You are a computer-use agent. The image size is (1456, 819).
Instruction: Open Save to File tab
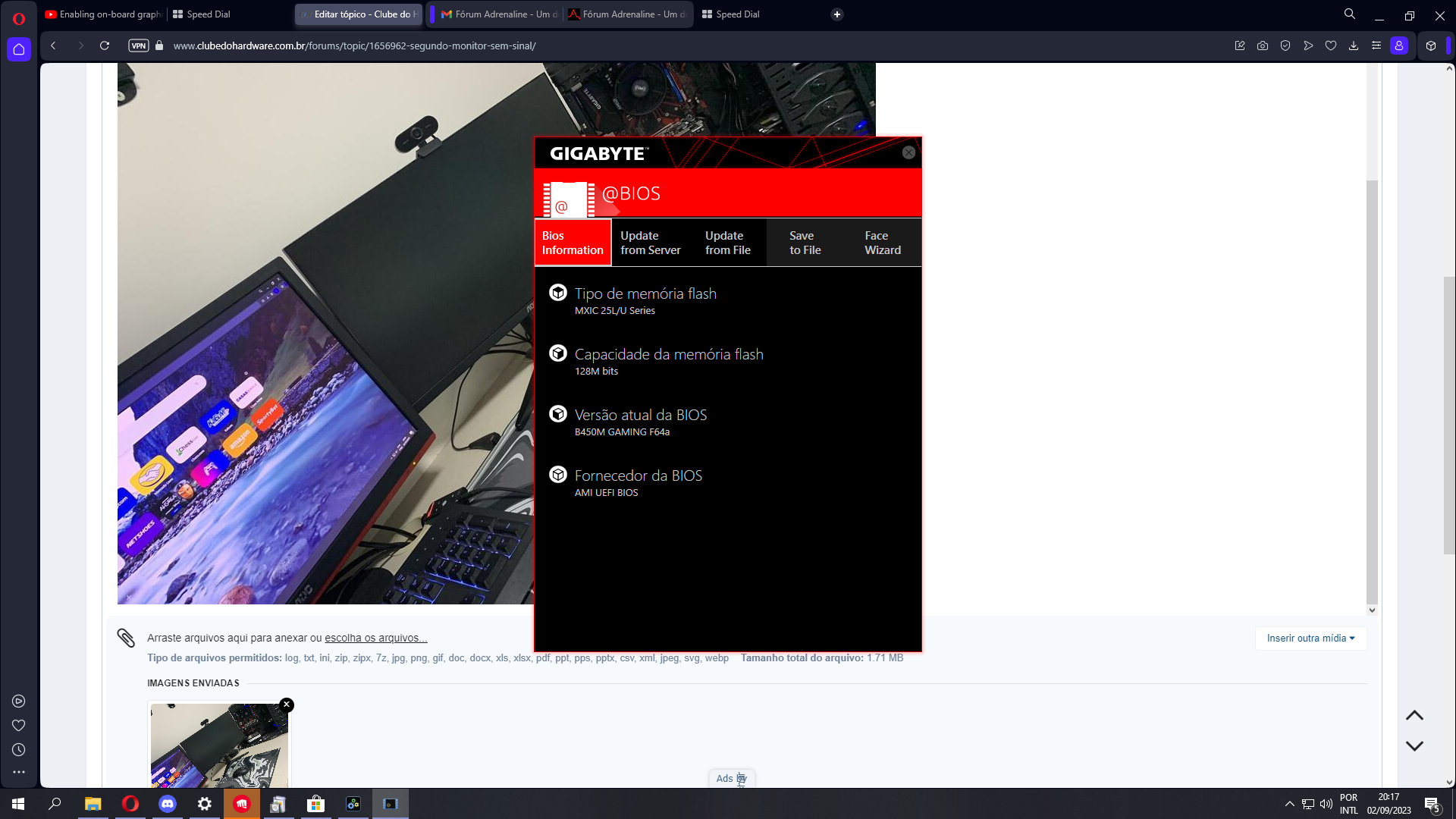tap(805, 243)
